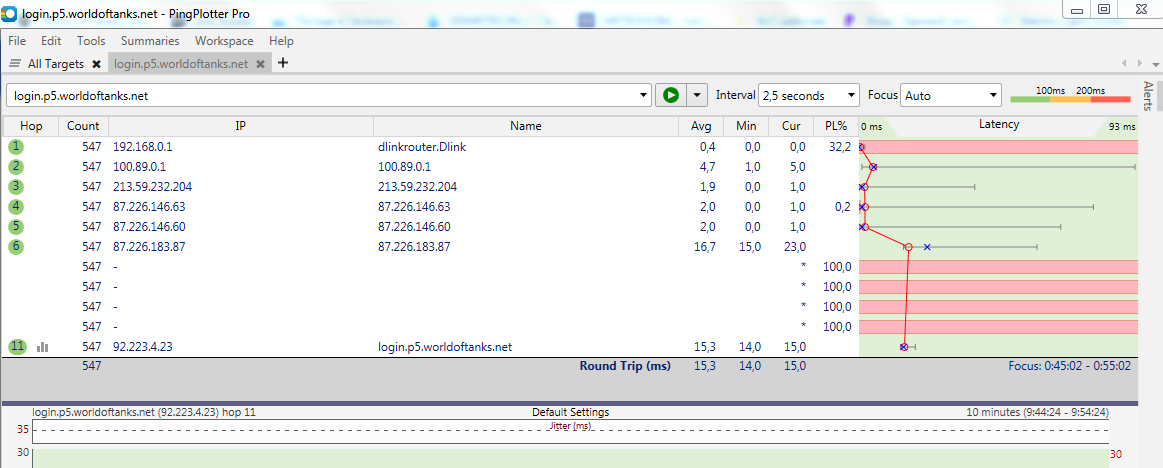The height and width of the screenshot is (468, 1163).
Task: Click the Cur column header
Action: click(x=791, y=126)
